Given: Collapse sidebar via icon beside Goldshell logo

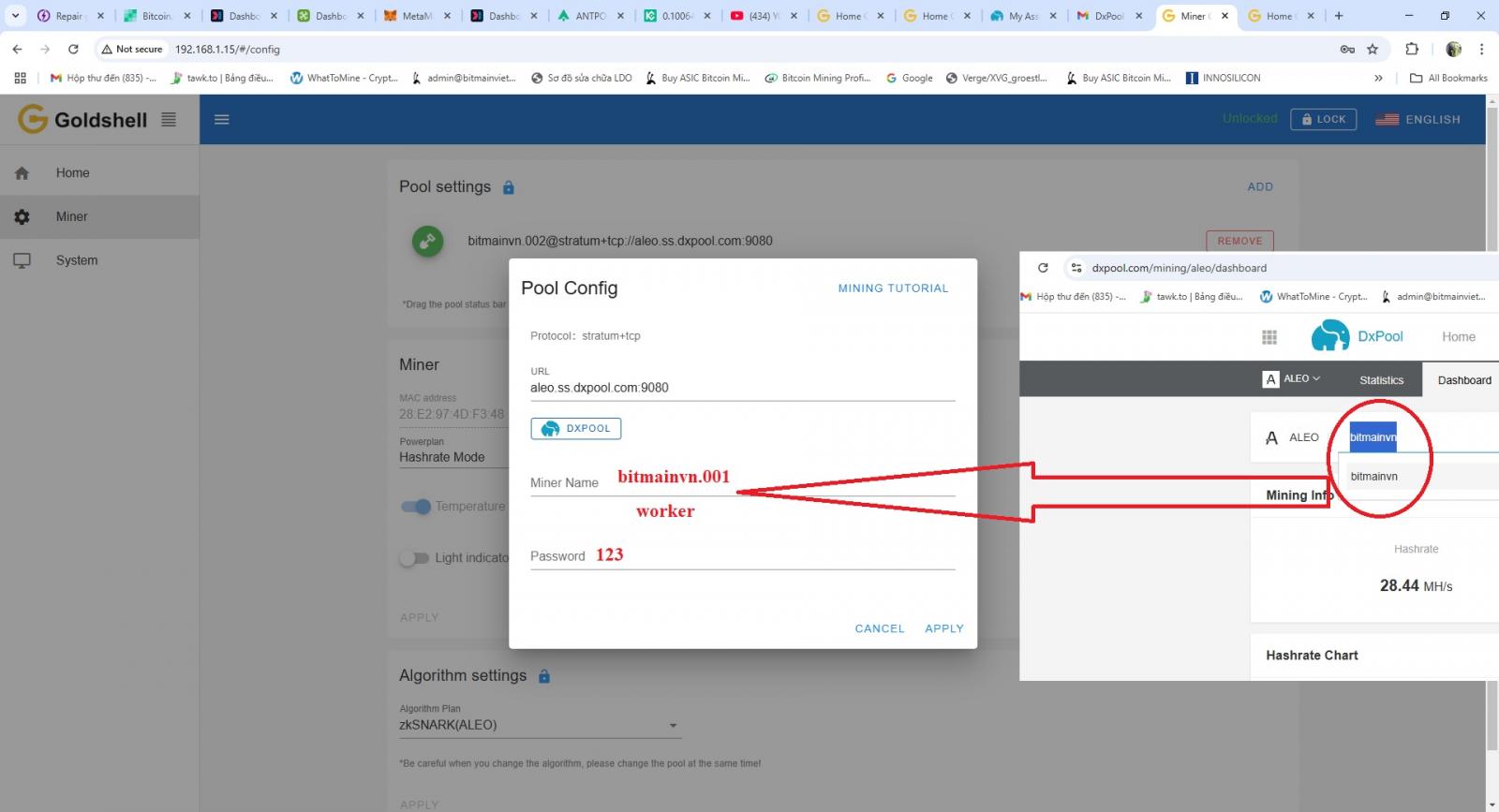Looking at the screenshot, I should tap(169, 119).
